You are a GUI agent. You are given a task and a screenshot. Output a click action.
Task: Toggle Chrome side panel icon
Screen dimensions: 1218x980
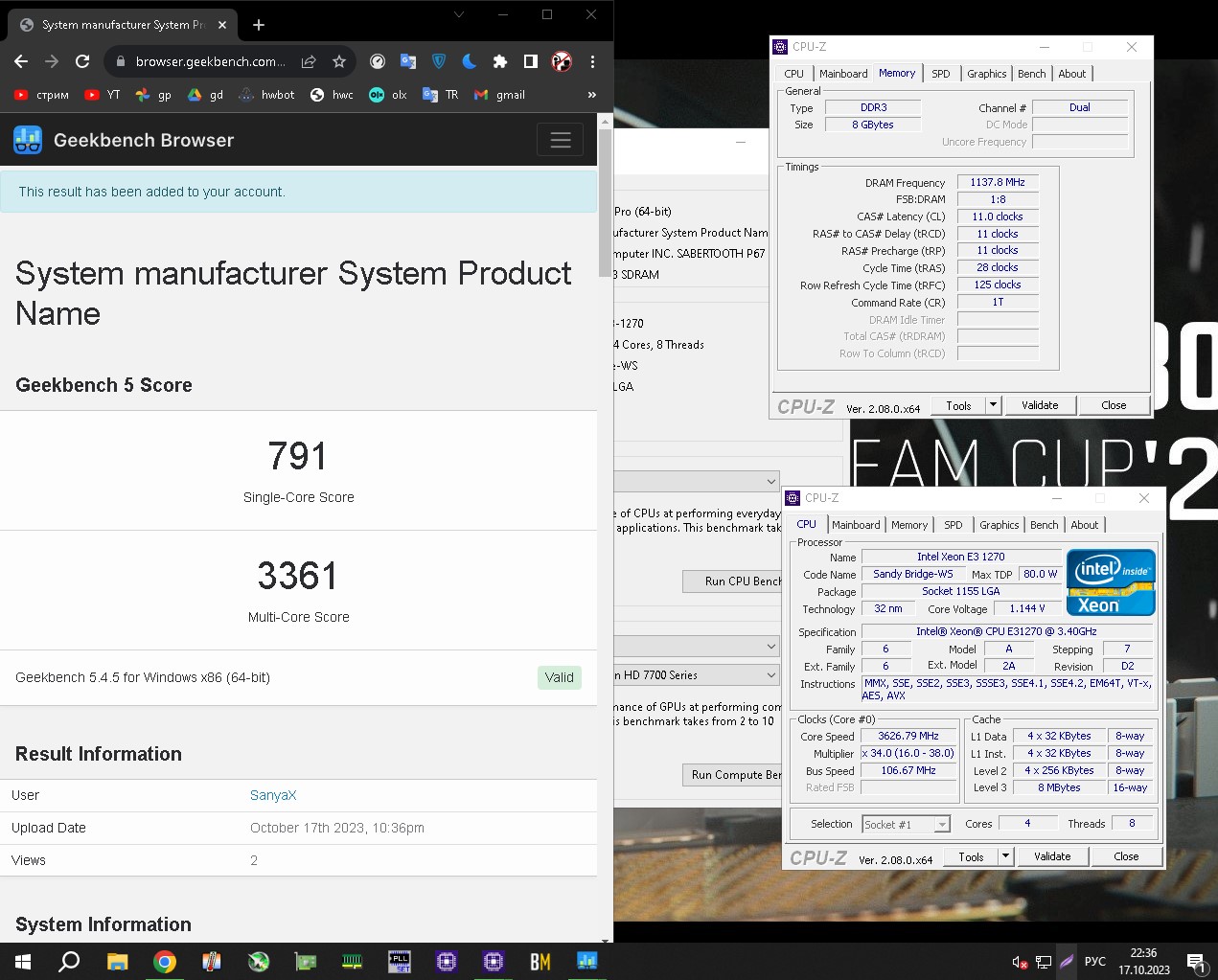pyautogui.click(x=531, y=61)
